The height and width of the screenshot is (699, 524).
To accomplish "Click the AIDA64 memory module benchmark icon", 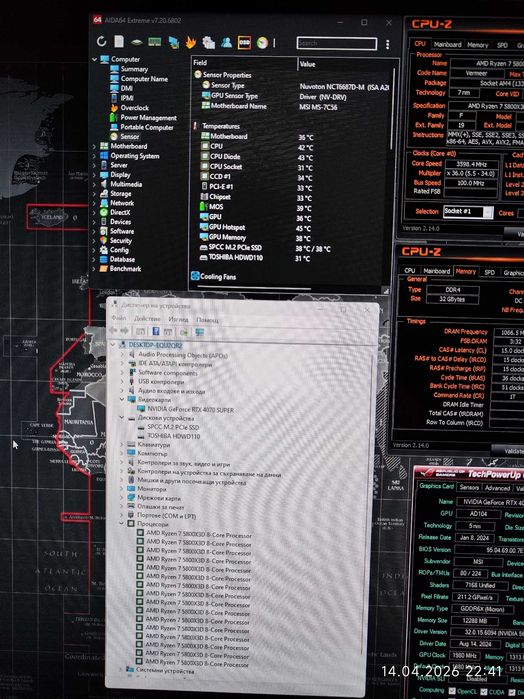I will tap(155, 42).
